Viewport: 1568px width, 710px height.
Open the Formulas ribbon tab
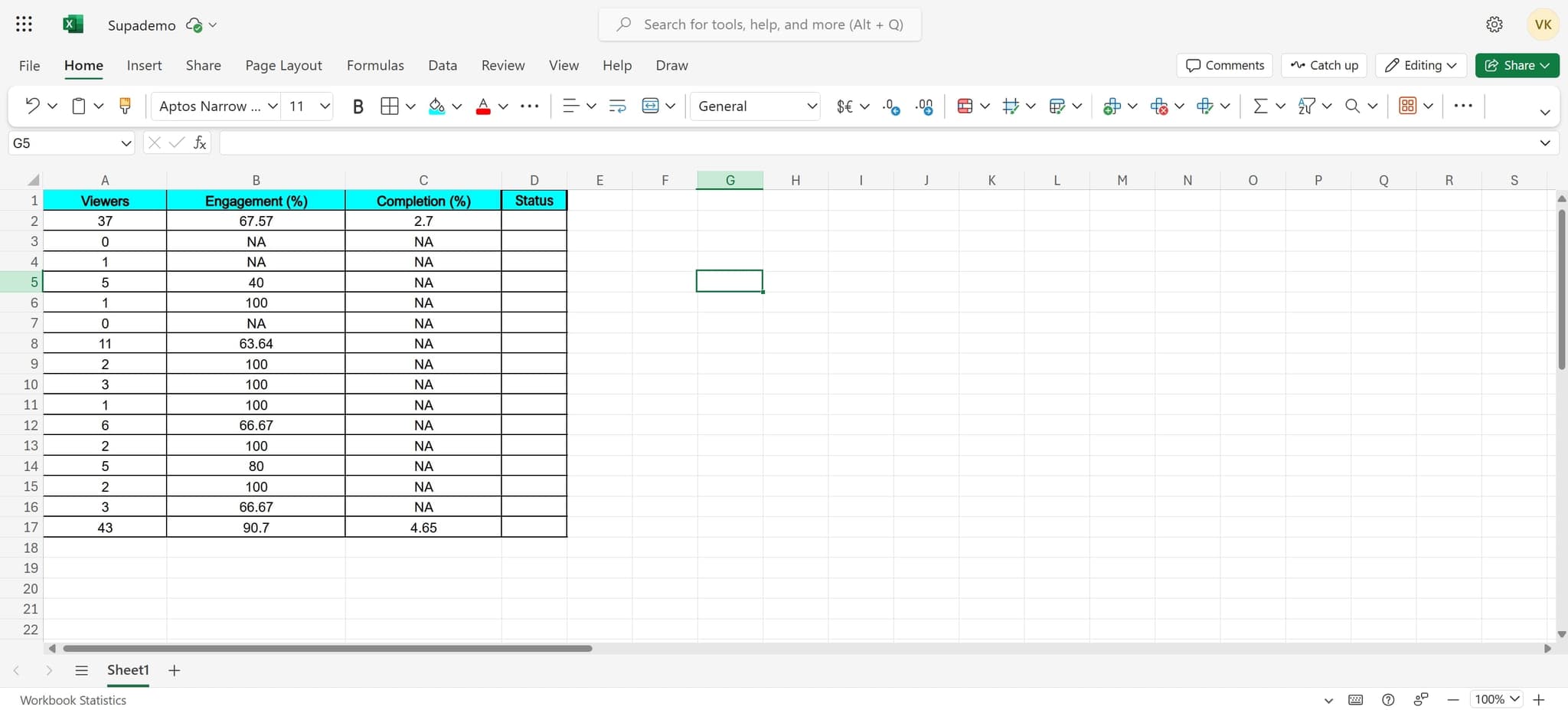(x=375, y=65)
